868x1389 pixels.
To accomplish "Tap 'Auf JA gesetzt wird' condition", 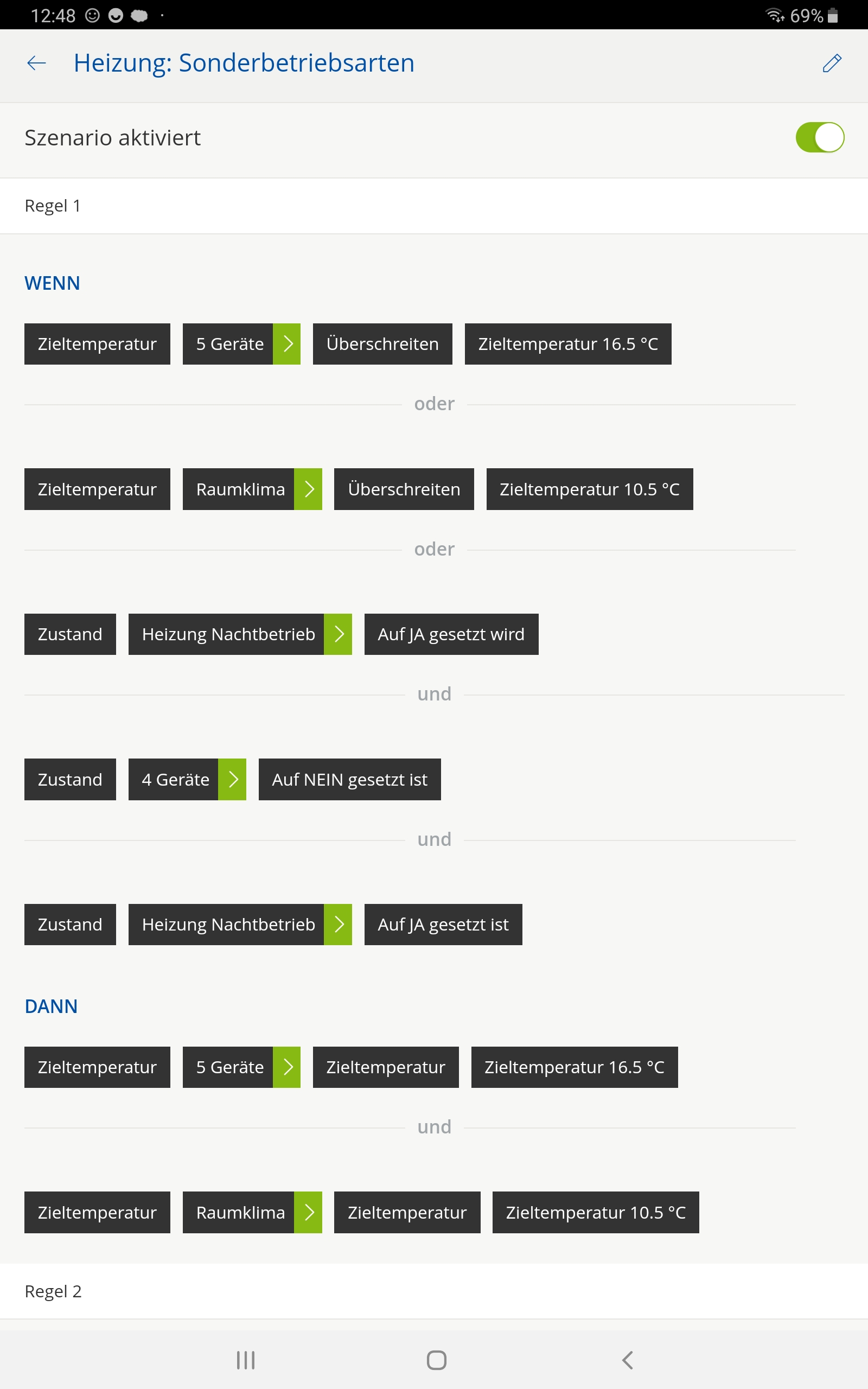I will coord(451,634).
